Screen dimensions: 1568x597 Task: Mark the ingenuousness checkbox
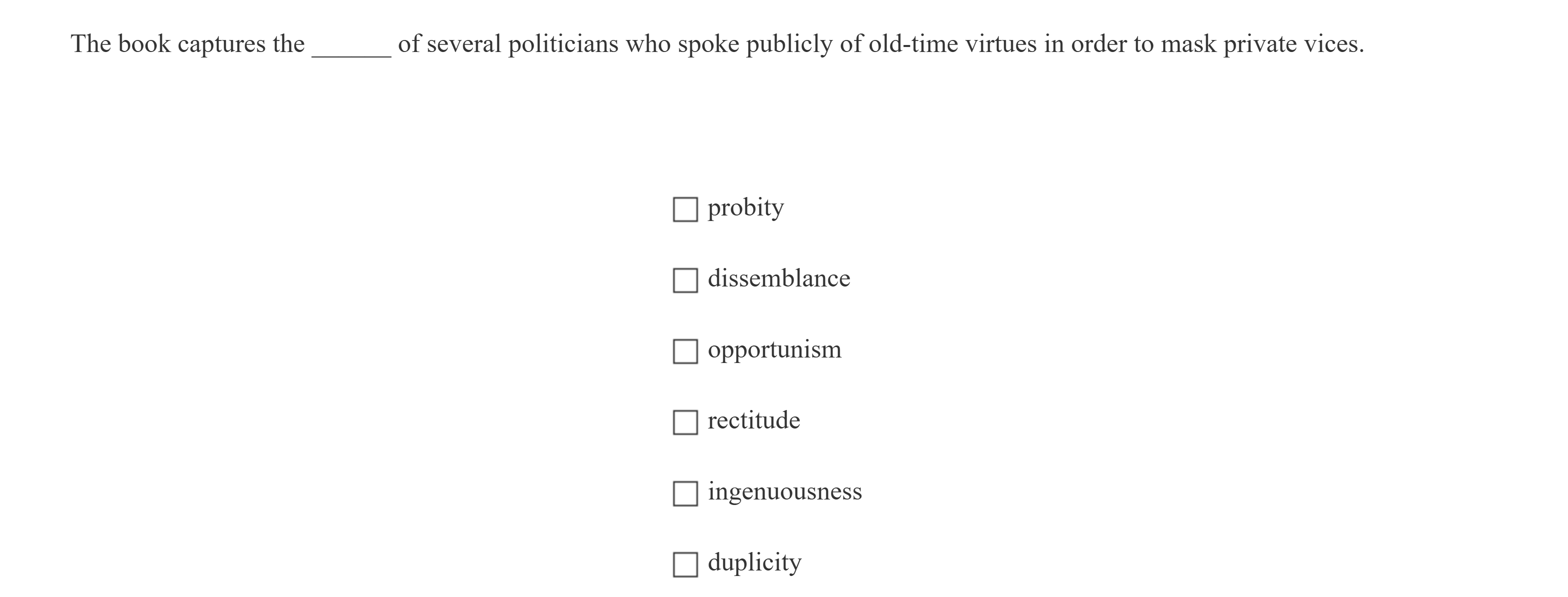(x=685, y=493)
